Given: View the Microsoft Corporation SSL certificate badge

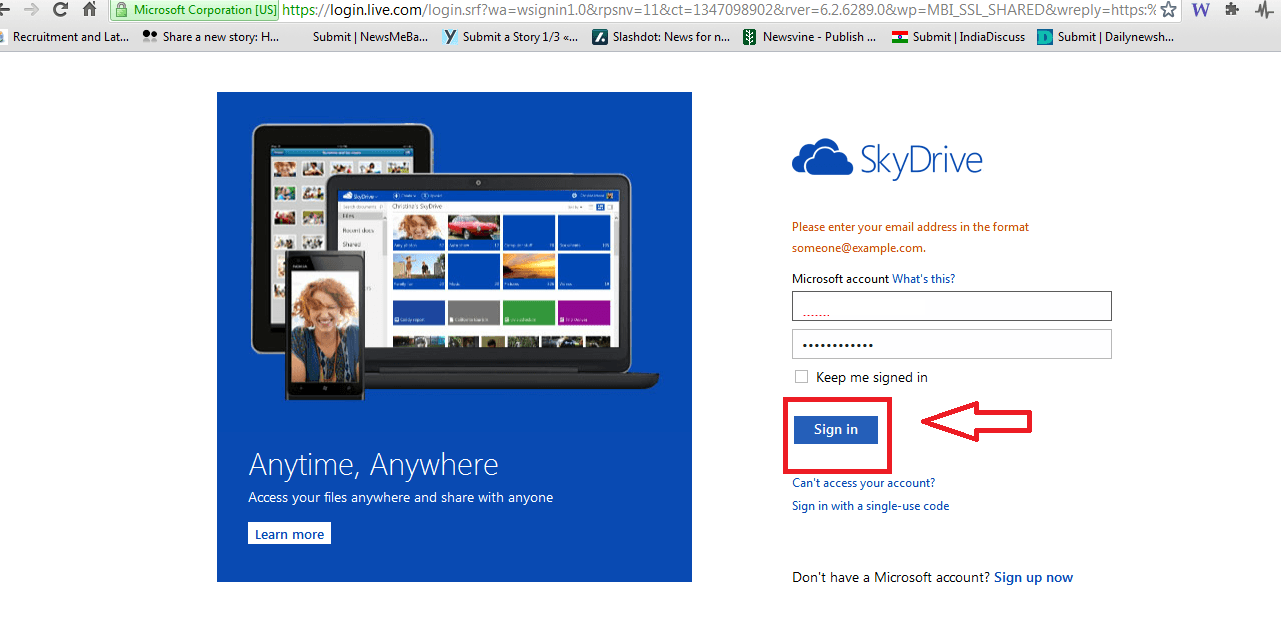Looking at the screenshot, I should [194, 10].
